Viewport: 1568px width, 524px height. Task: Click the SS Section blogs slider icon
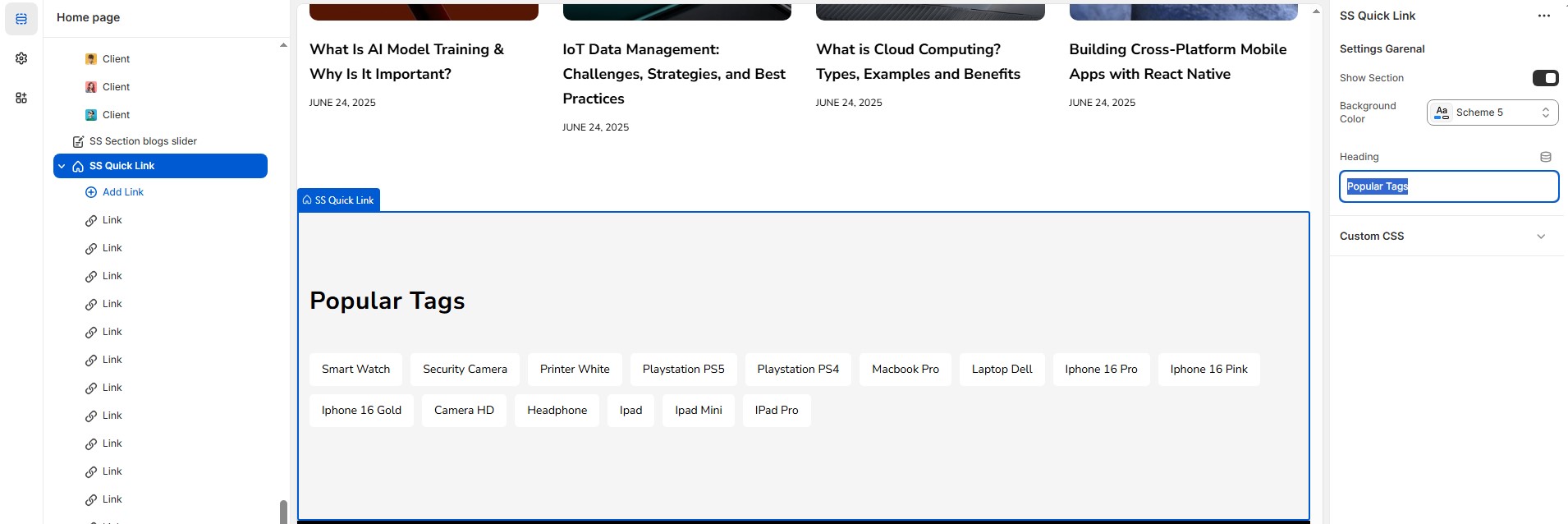coord(78,141)
